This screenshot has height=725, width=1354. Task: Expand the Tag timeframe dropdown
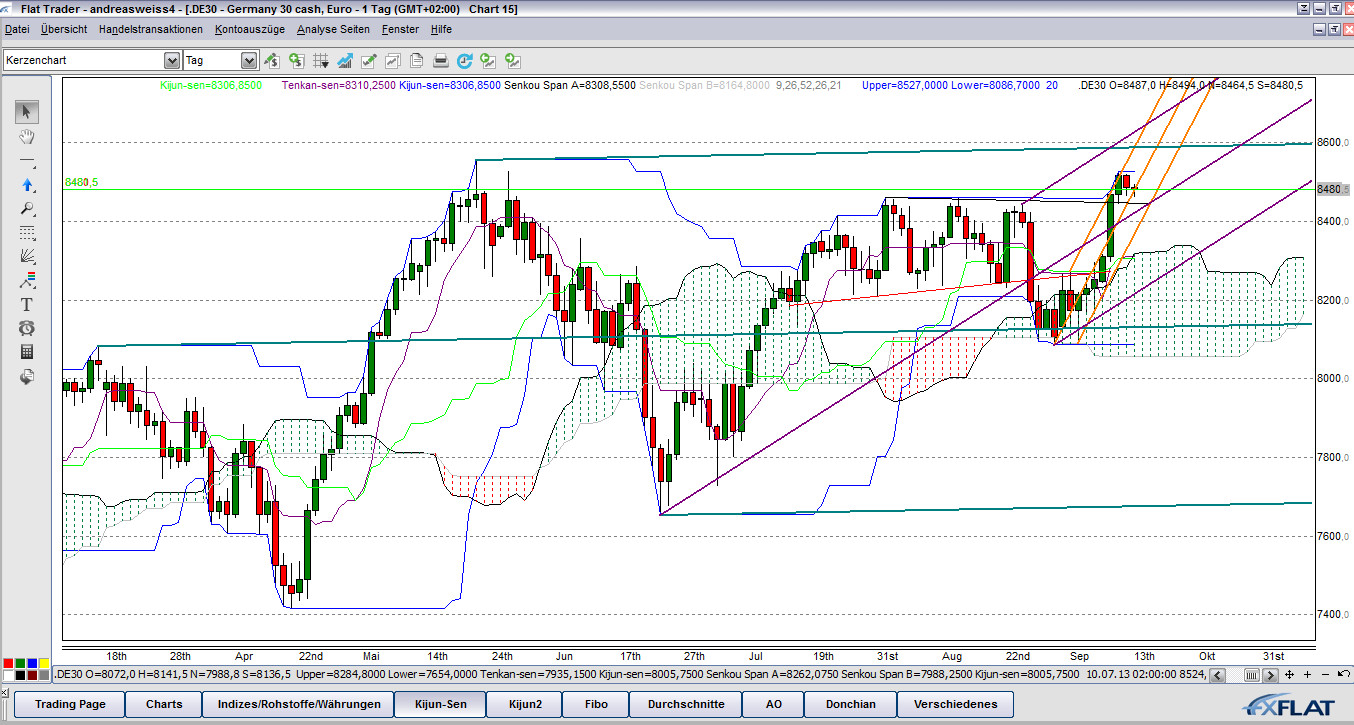(248, 61)
